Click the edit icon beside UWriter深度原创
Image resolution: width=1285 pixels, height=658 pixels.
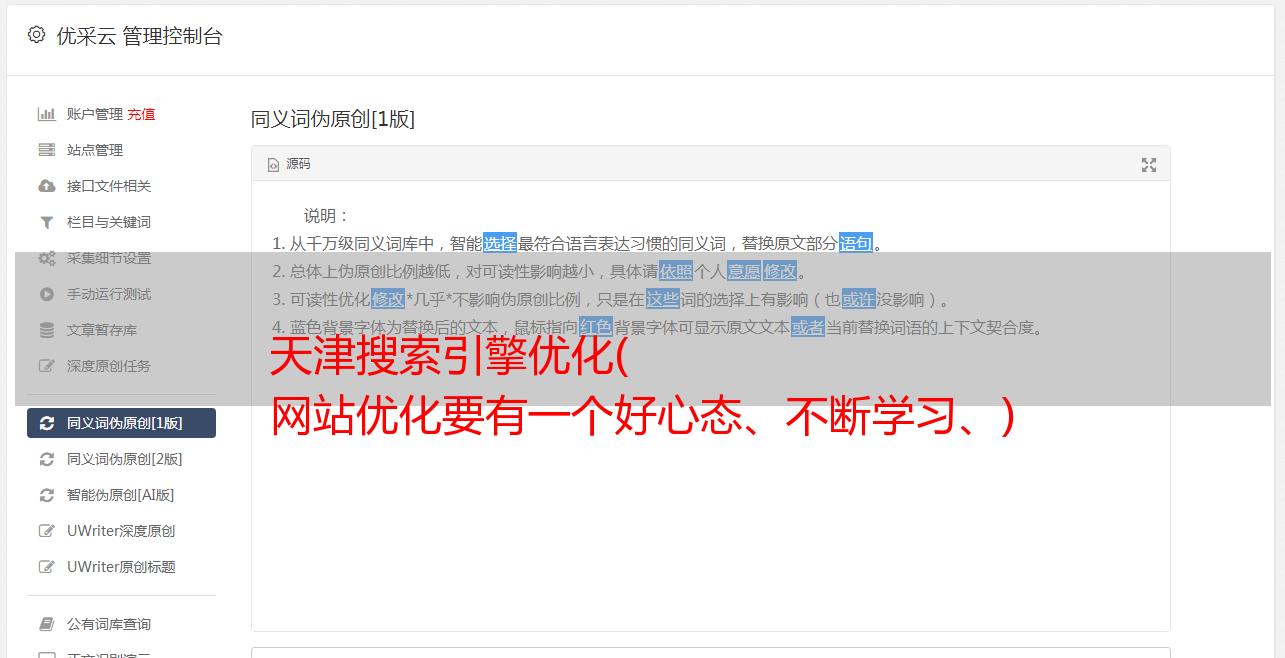click(46, 531)
